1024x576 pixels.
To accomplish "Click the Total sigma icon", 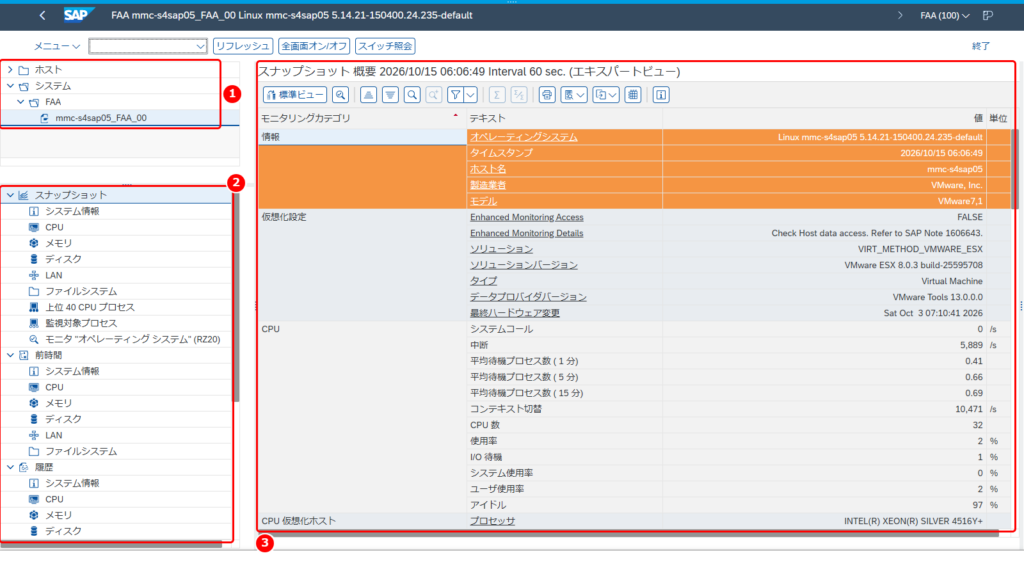I will coord(496,95).
